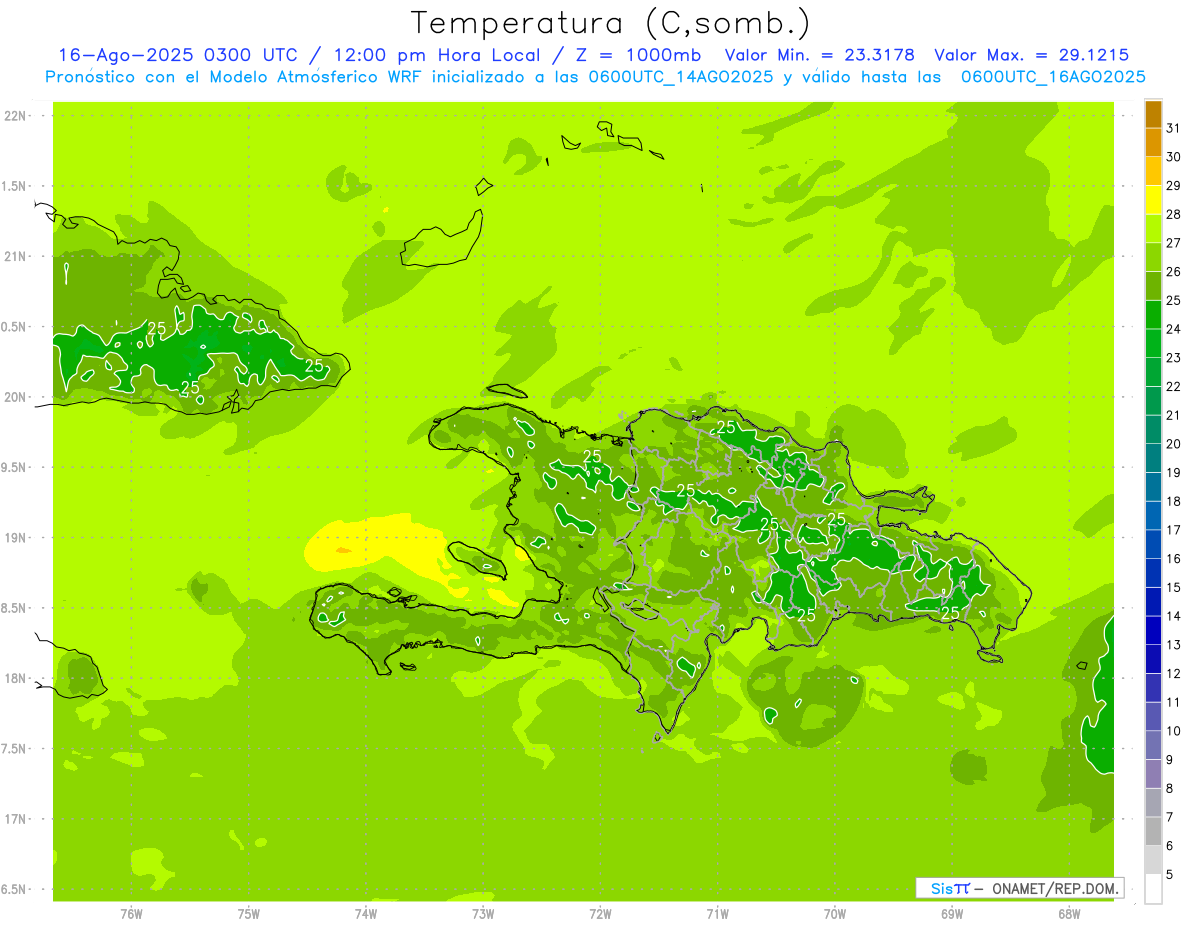1200x927 pixels.
Task: Pick the blue legend swatch between 16 and 17
Action: pyautogui.click(x=1153, y=544)
